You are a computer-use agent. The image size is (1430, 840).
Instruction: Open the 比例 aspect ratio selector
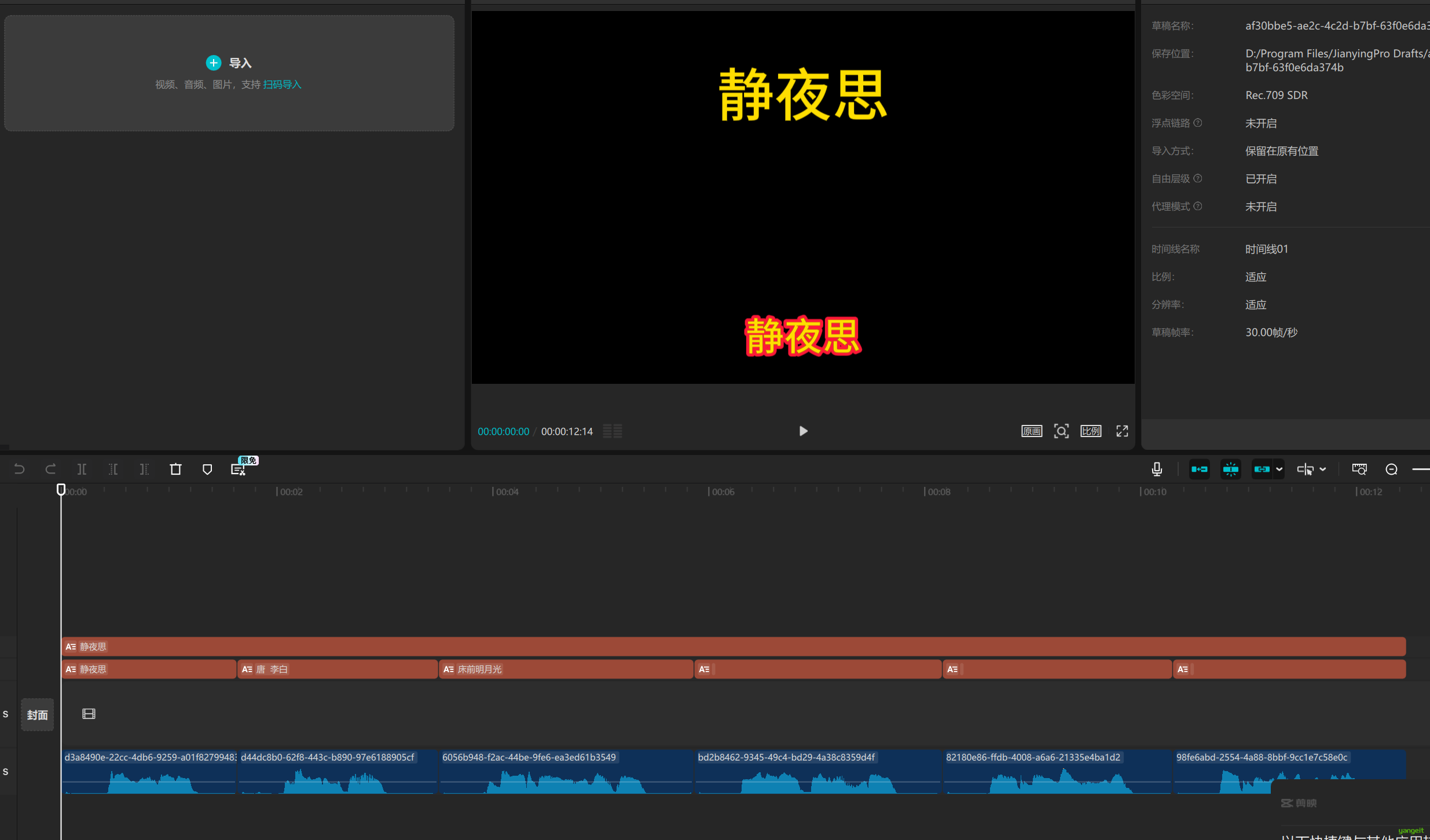click(x=1091, y=431)
